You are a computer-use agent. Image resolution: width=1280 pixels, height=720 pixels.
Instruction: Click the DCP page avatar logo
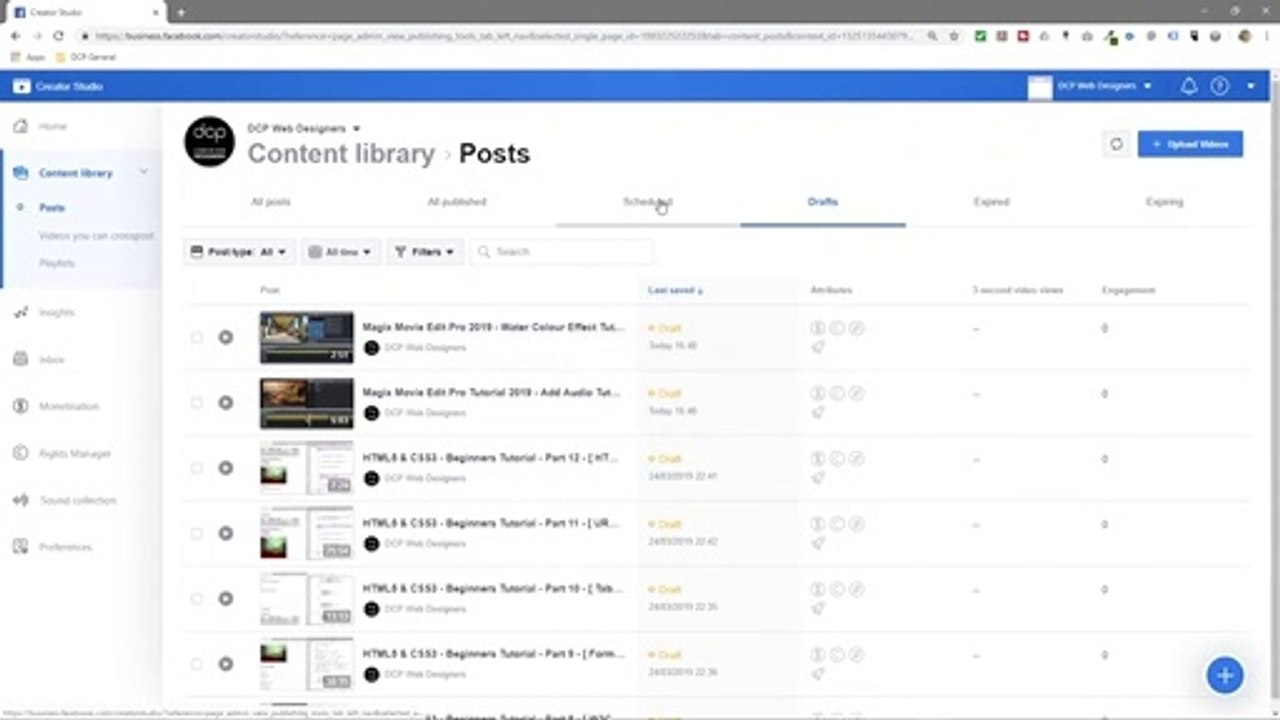pyautogui.click(x=209, y=142)
